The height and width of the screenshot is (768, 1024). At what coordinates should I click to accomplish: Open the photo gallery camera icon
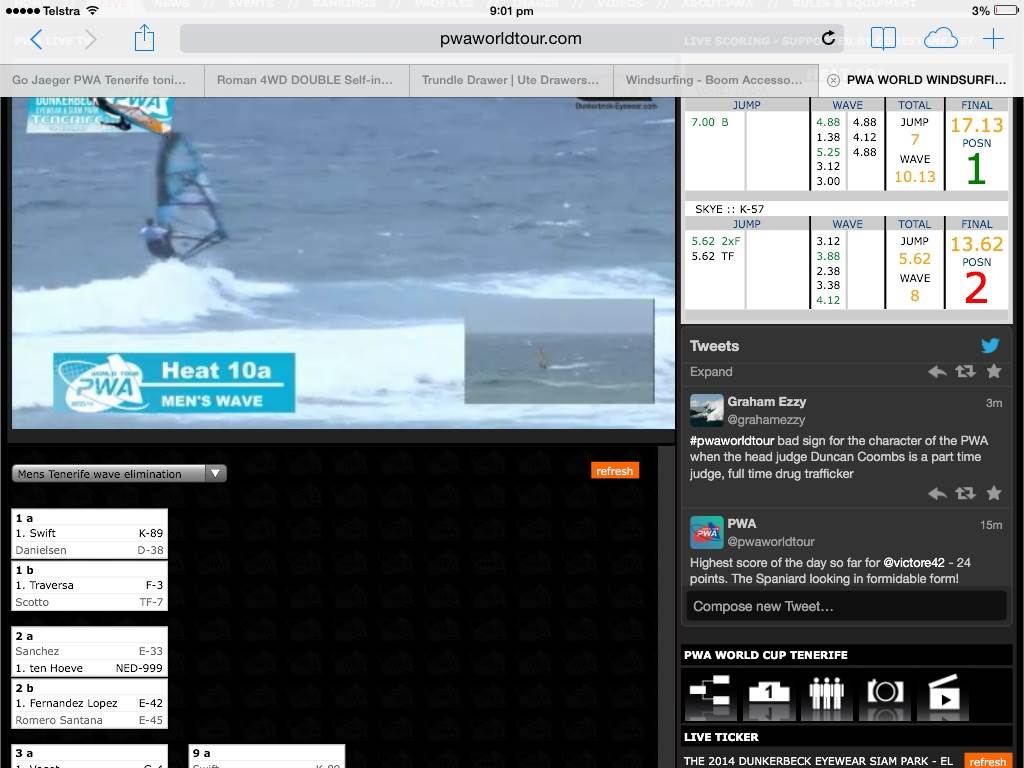coord(885,693)
